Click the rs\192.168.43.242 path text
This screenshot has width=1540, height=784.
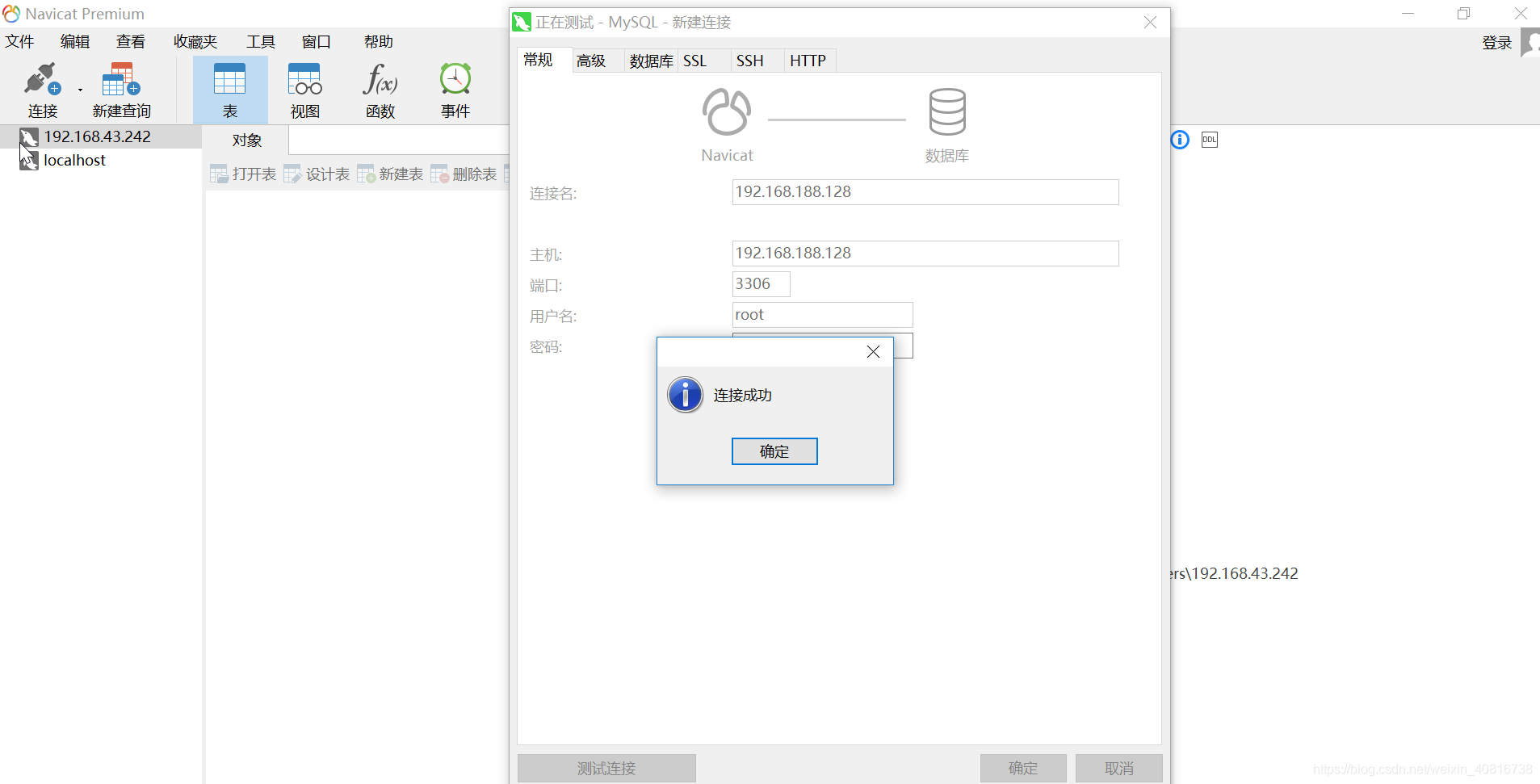[1235, 573]
